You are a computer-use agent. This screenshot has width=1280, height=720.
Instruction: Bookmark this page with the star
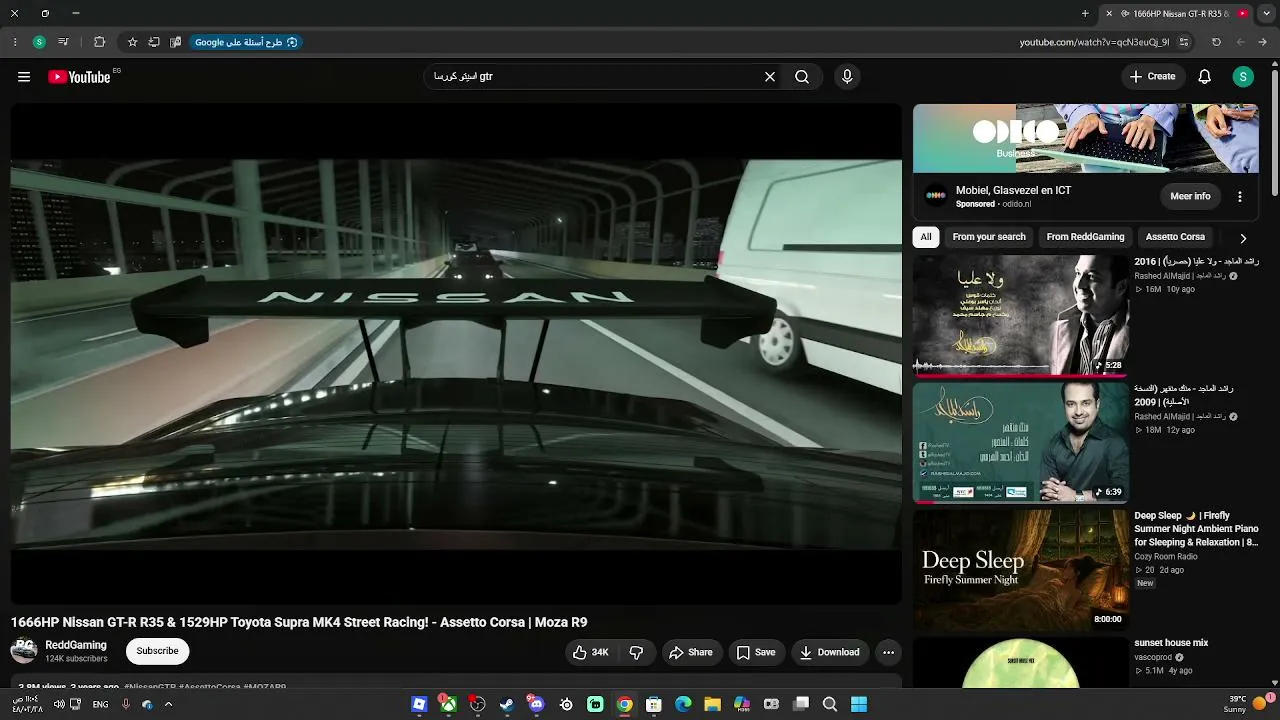132,42
